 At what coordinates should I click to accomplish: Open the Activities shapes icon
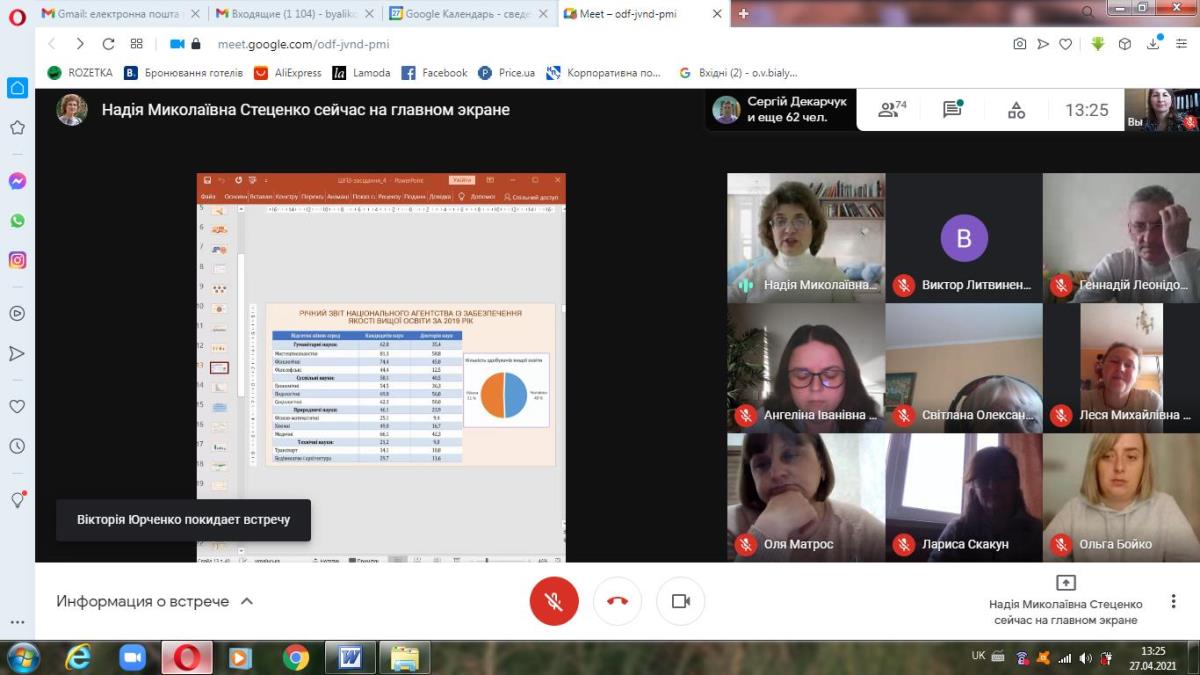click(x=1016, y=110)
